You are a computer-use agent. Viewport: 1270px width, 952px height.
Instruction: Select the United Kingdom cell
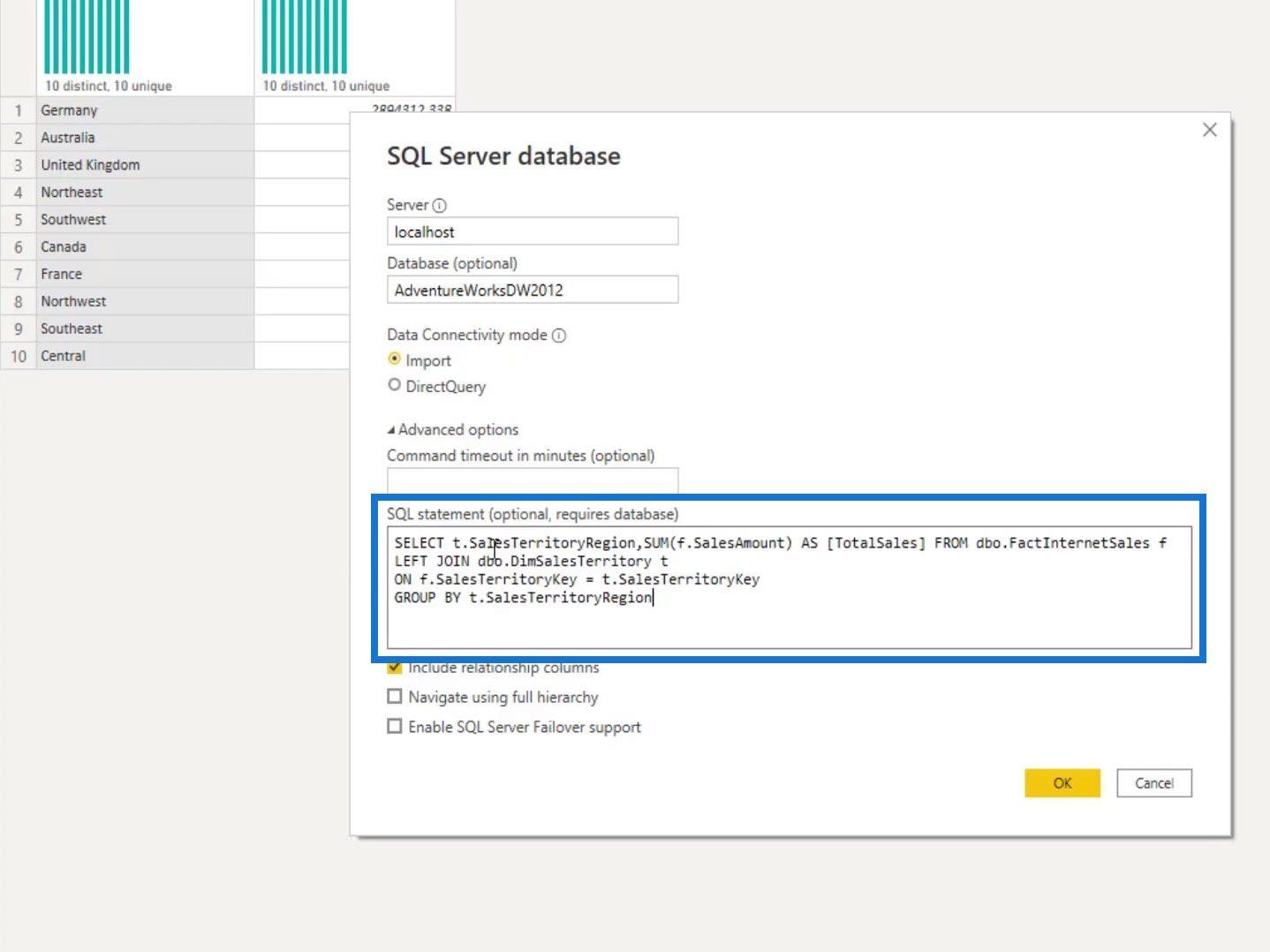tap(145, 165)
